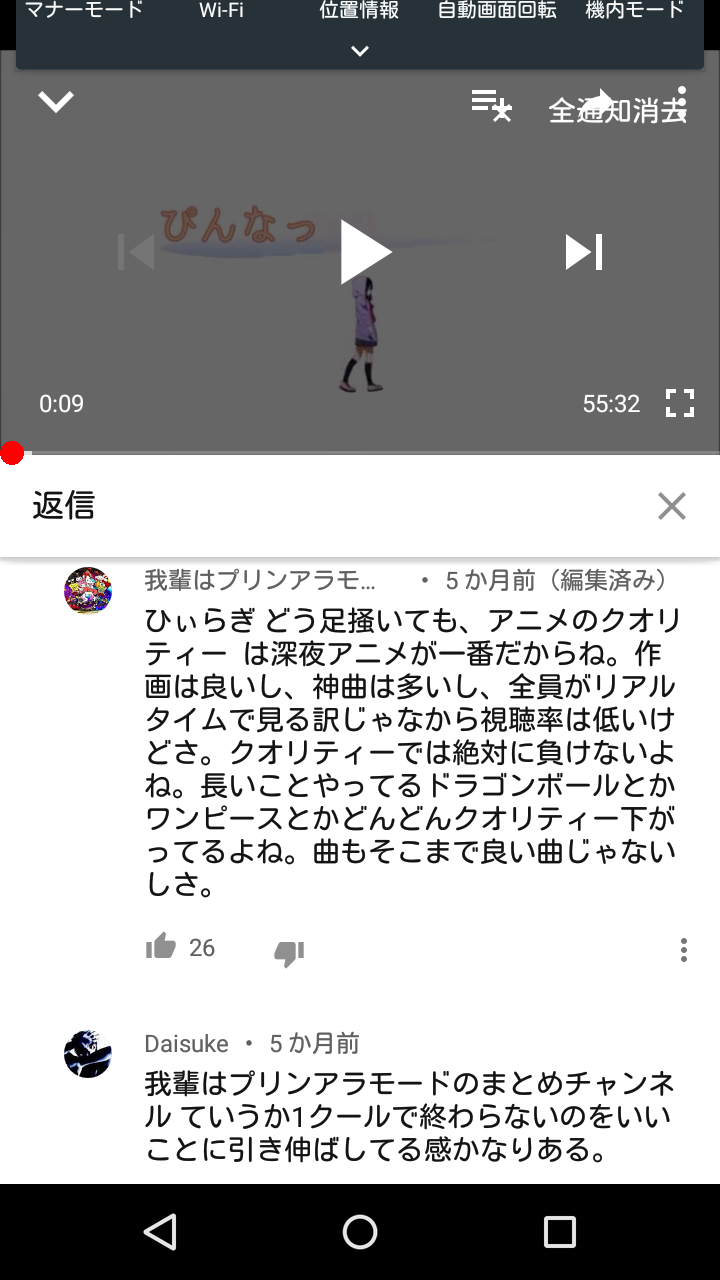Minimize player with the down chevron
Viewport: 720px width, 1280px height.
(56, 101)
